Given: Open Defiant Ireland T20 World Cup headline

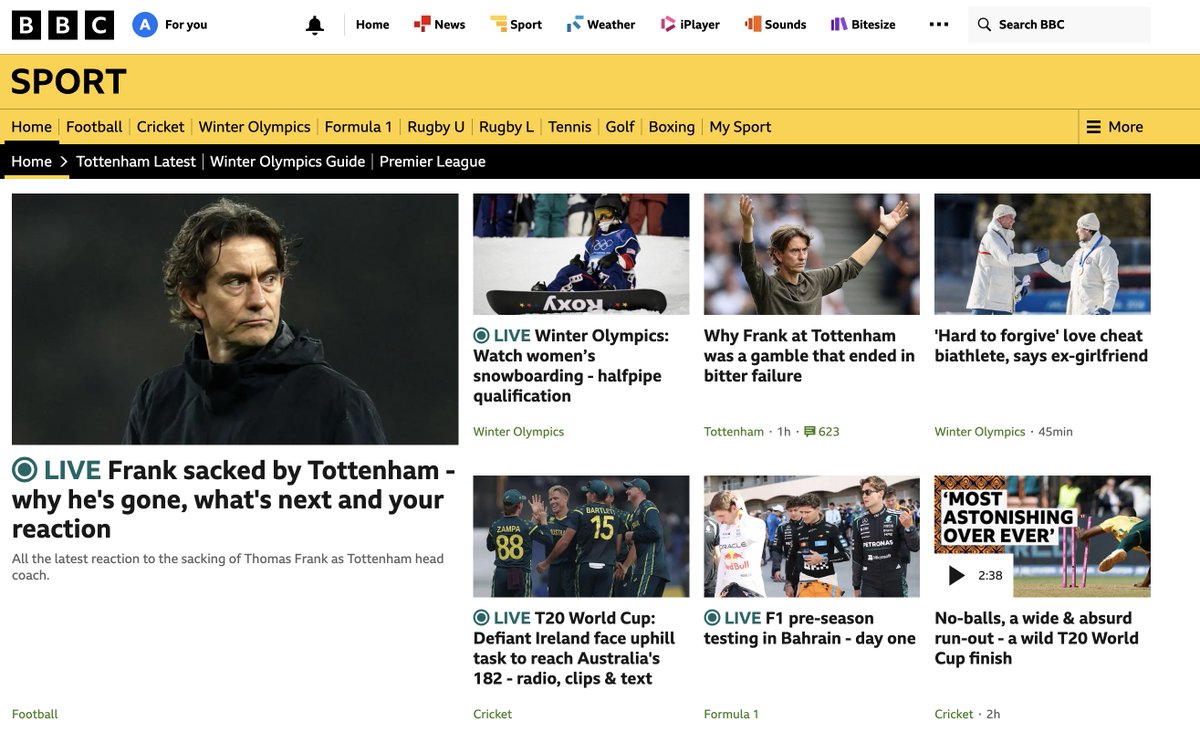Looking at the screenshot, I should 574,648.
